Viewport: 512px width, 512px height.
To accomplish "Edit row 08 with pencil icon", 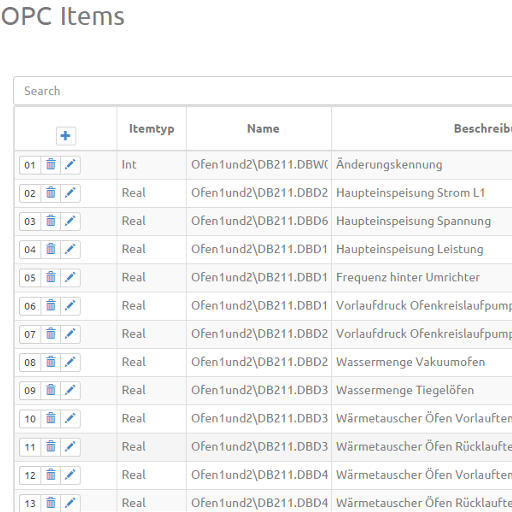I will [x=70, y=362].
